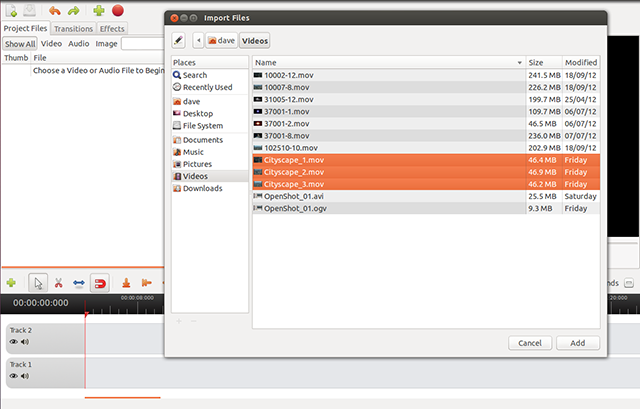Image resolution: width=640 pixels, height=409 pixels.
Task: Click the Thumb column header in project list
Action: (x=16, y=58)
